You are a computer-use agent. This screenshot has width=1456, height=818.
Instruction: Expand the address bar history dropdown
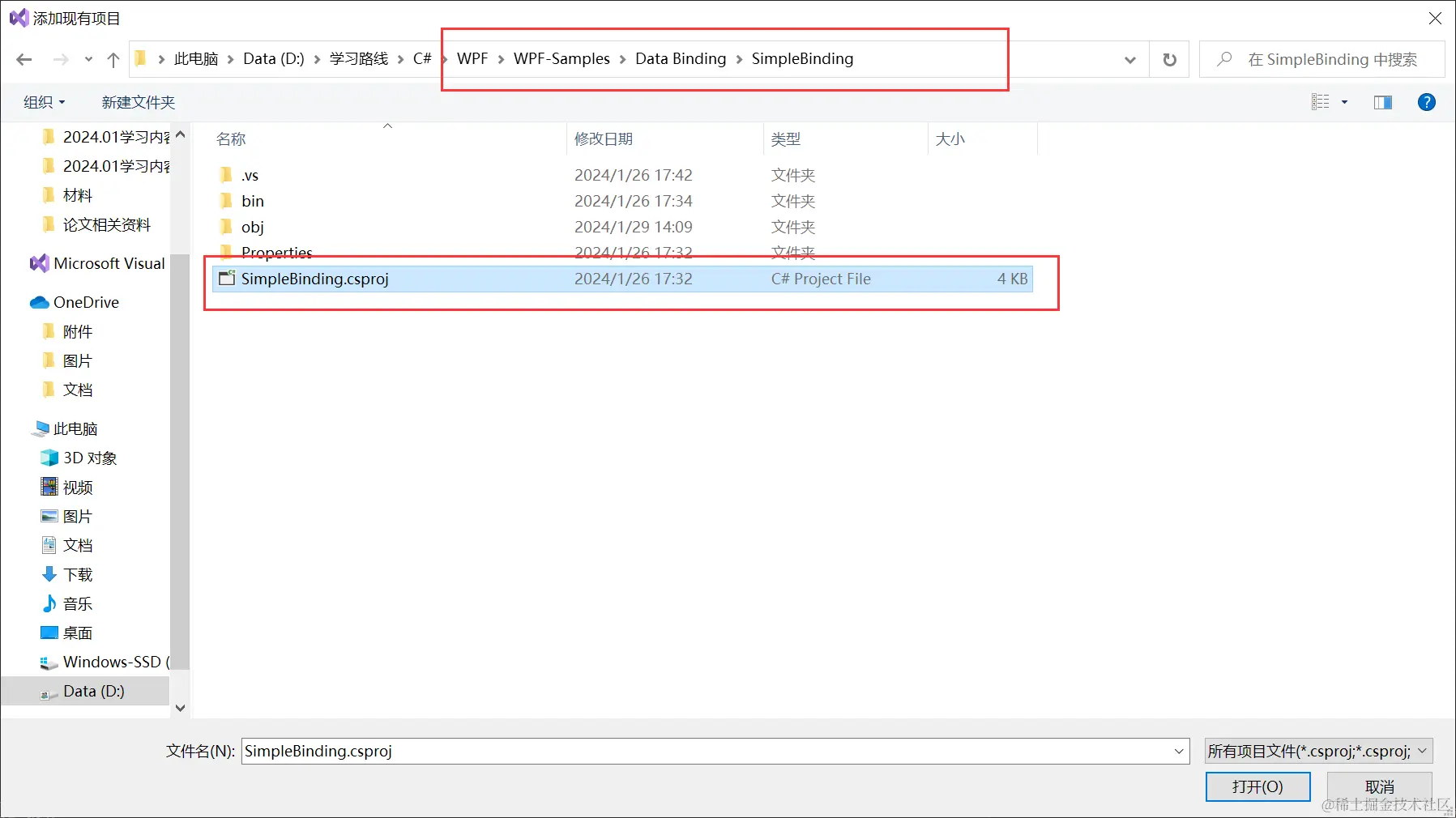[x=1130, y=59]
